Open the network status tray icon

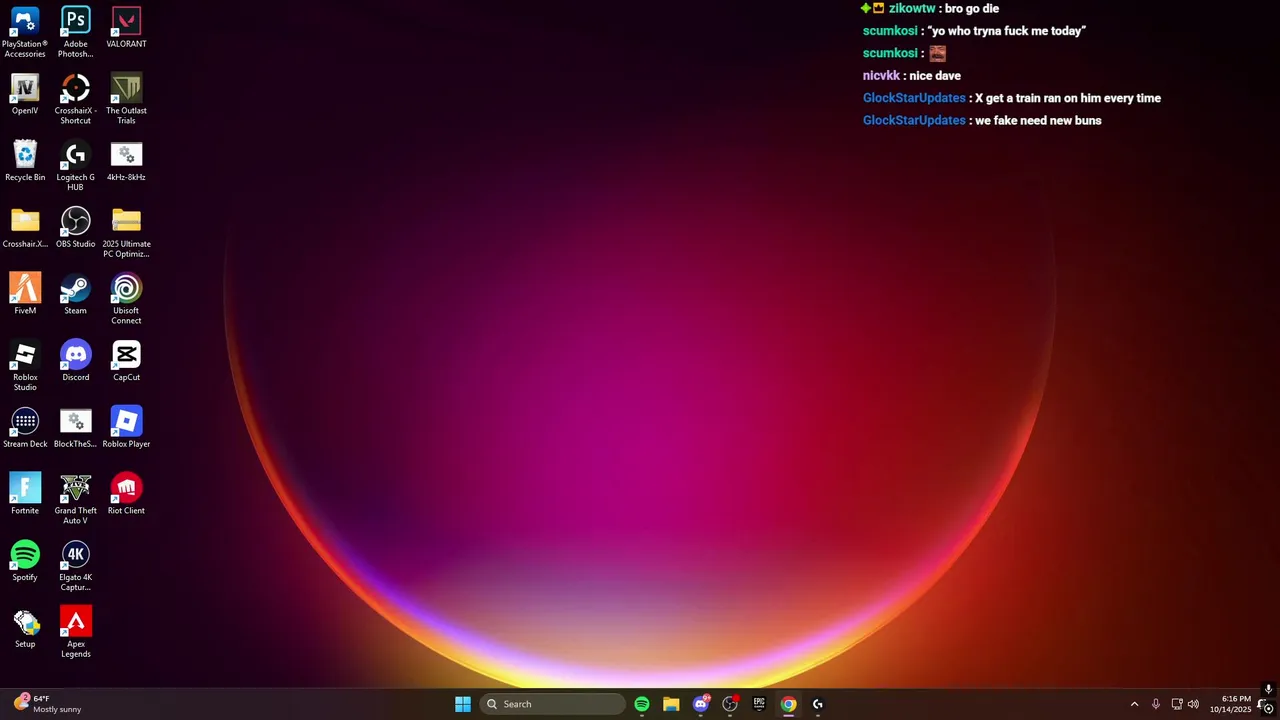(1177, 704)
